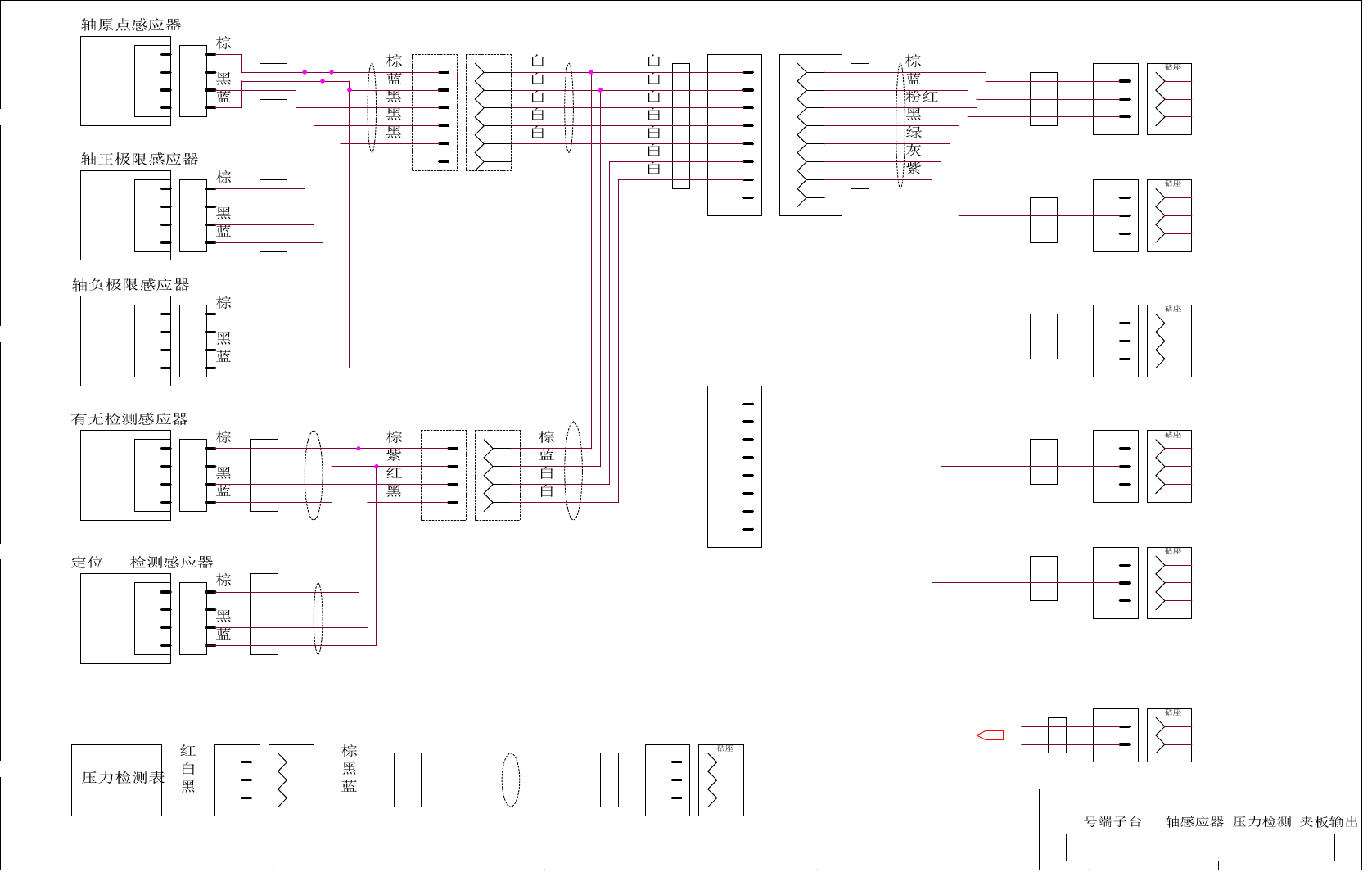Click the 定位 text label
Screen dimensions: 1372x886
click(88, 563)
